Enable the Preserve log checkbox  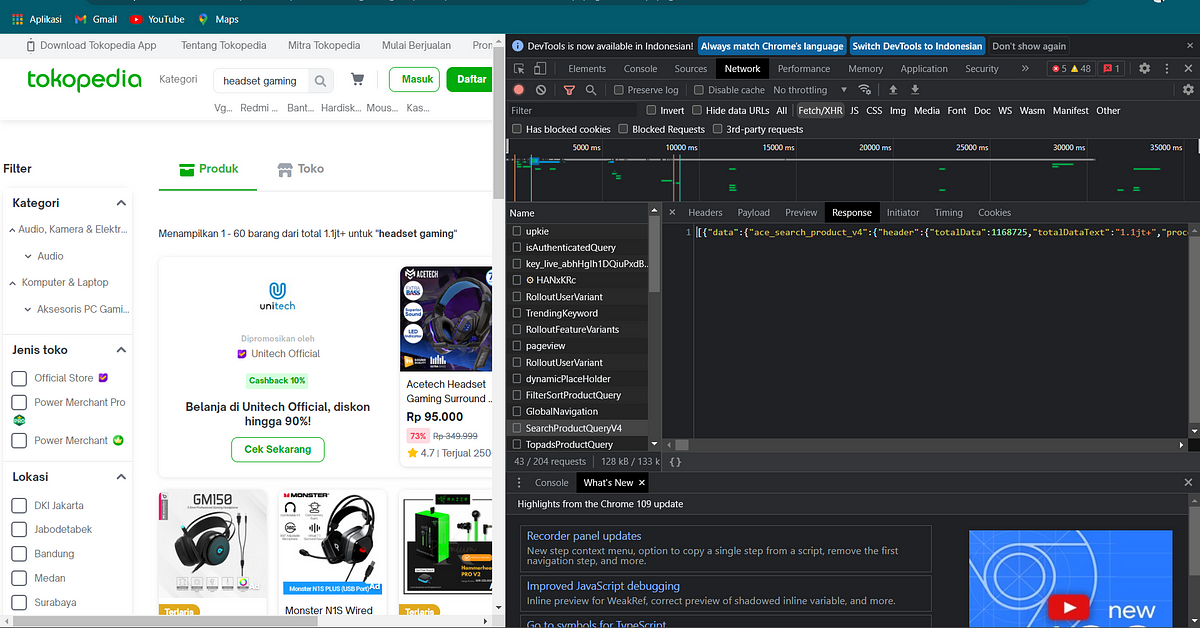click(619, 90)
